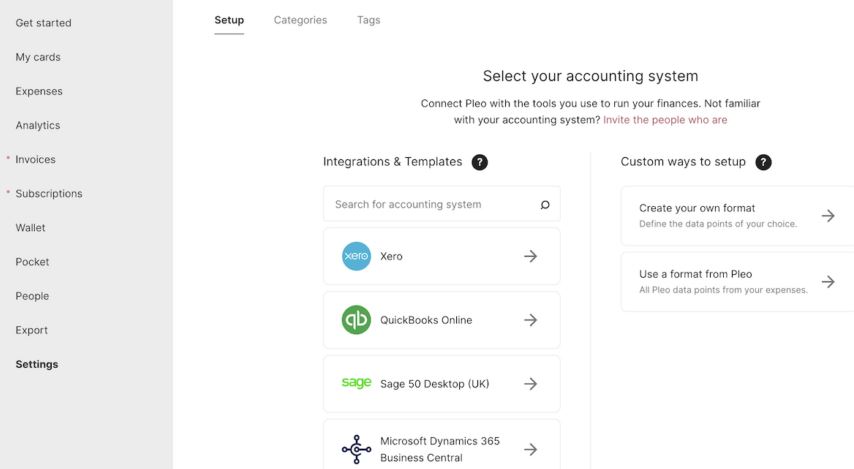Go to Pocket in the sidebar
The image size is (854, 469).
(x=32, y=262)
